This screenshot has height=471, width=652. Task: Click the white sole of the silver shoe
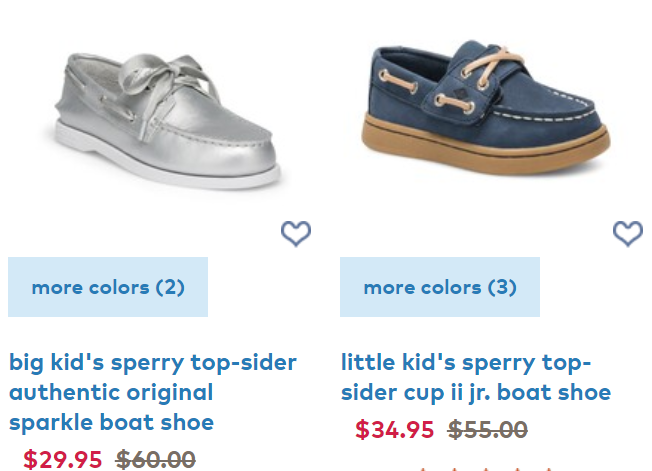point(168,160)
